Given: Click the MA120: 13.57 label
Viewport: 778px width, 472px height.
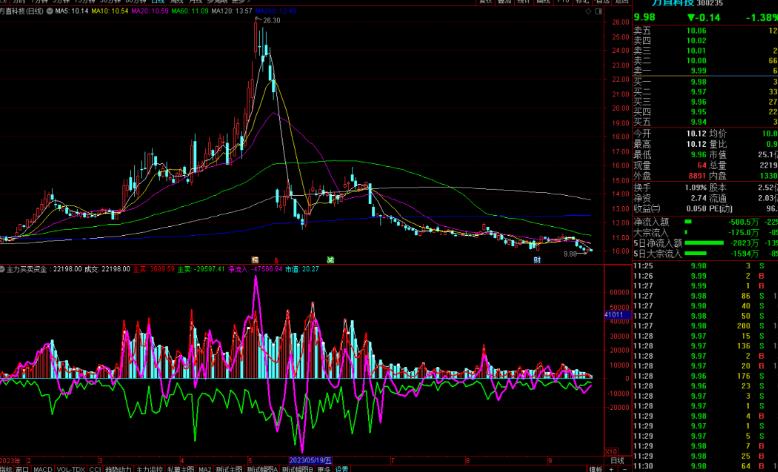Looking at the screenshot, I should point(232,11).
